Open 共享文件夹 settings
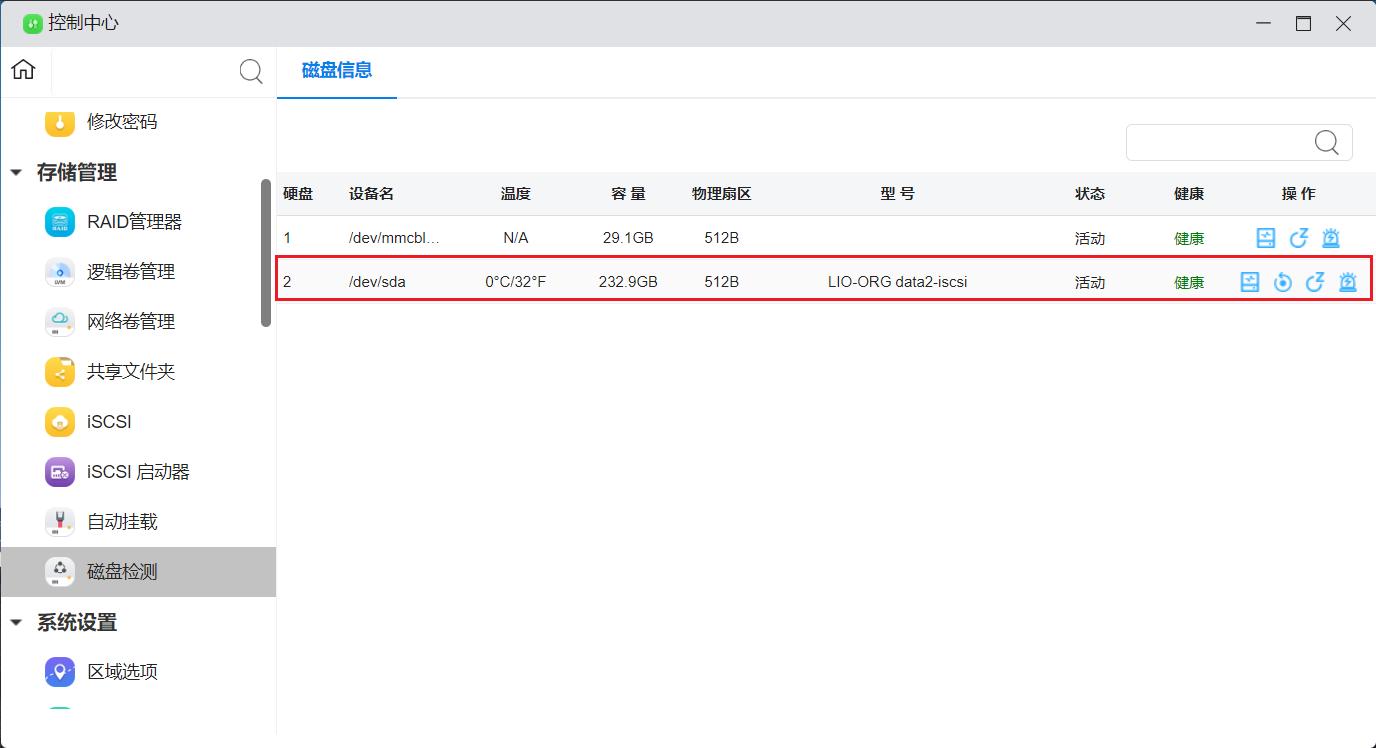Image resolution: width=1376 pixels, height=748 pixels. (130, 372)
